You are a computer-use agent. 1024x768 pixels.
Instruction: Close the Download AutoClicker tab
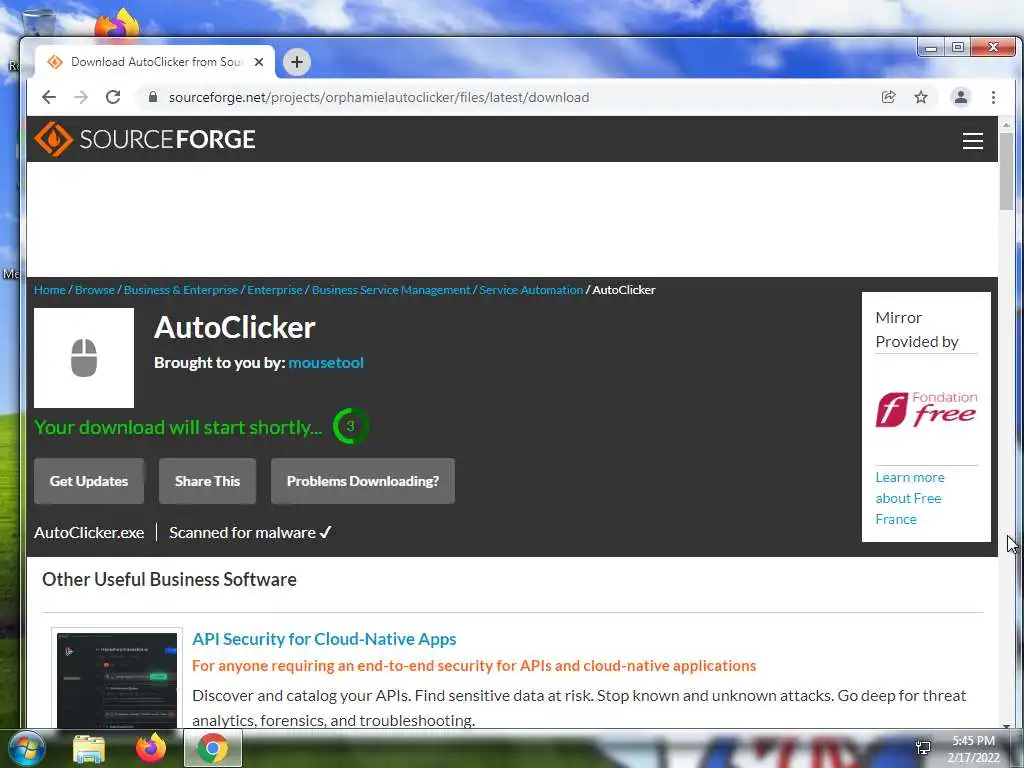pos(259,62)
